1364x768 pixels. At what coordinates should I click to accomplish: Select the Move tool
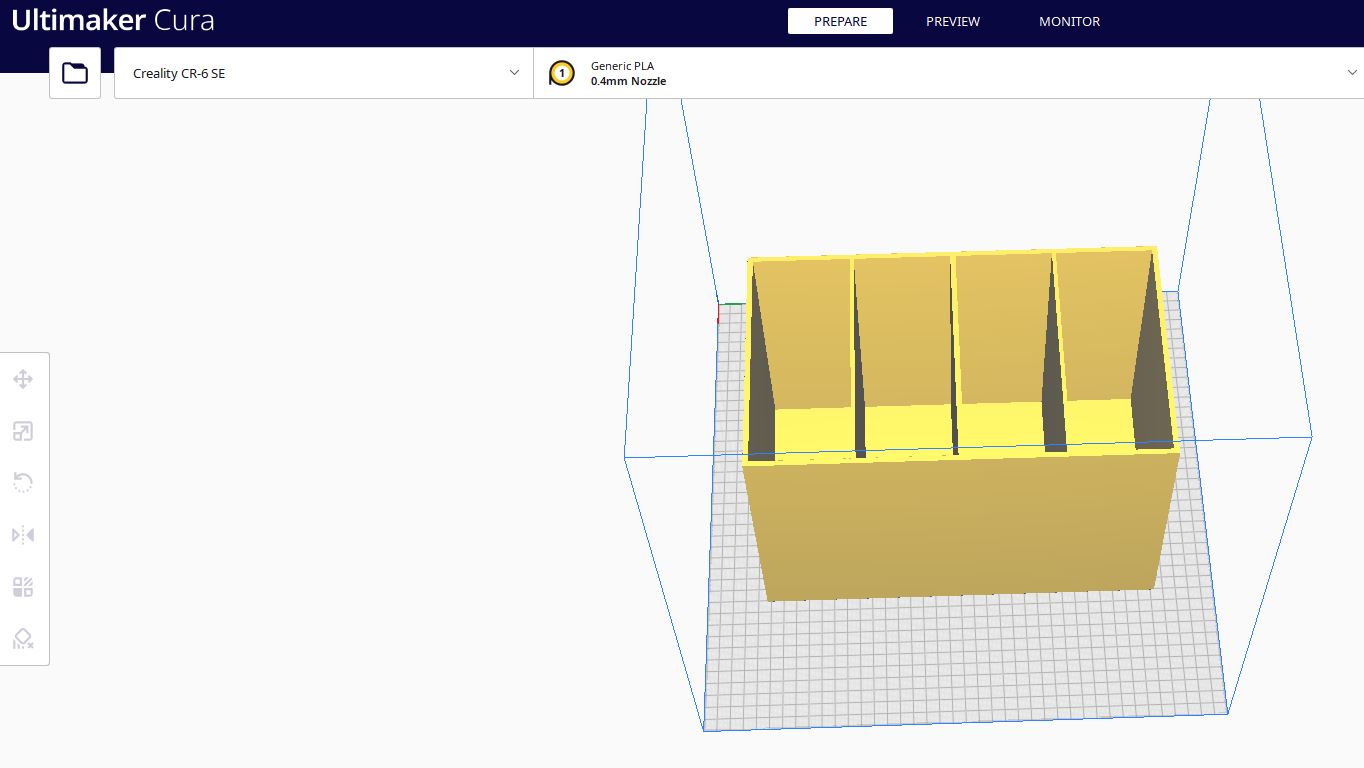pyautogui.click(x=23, y=379)
